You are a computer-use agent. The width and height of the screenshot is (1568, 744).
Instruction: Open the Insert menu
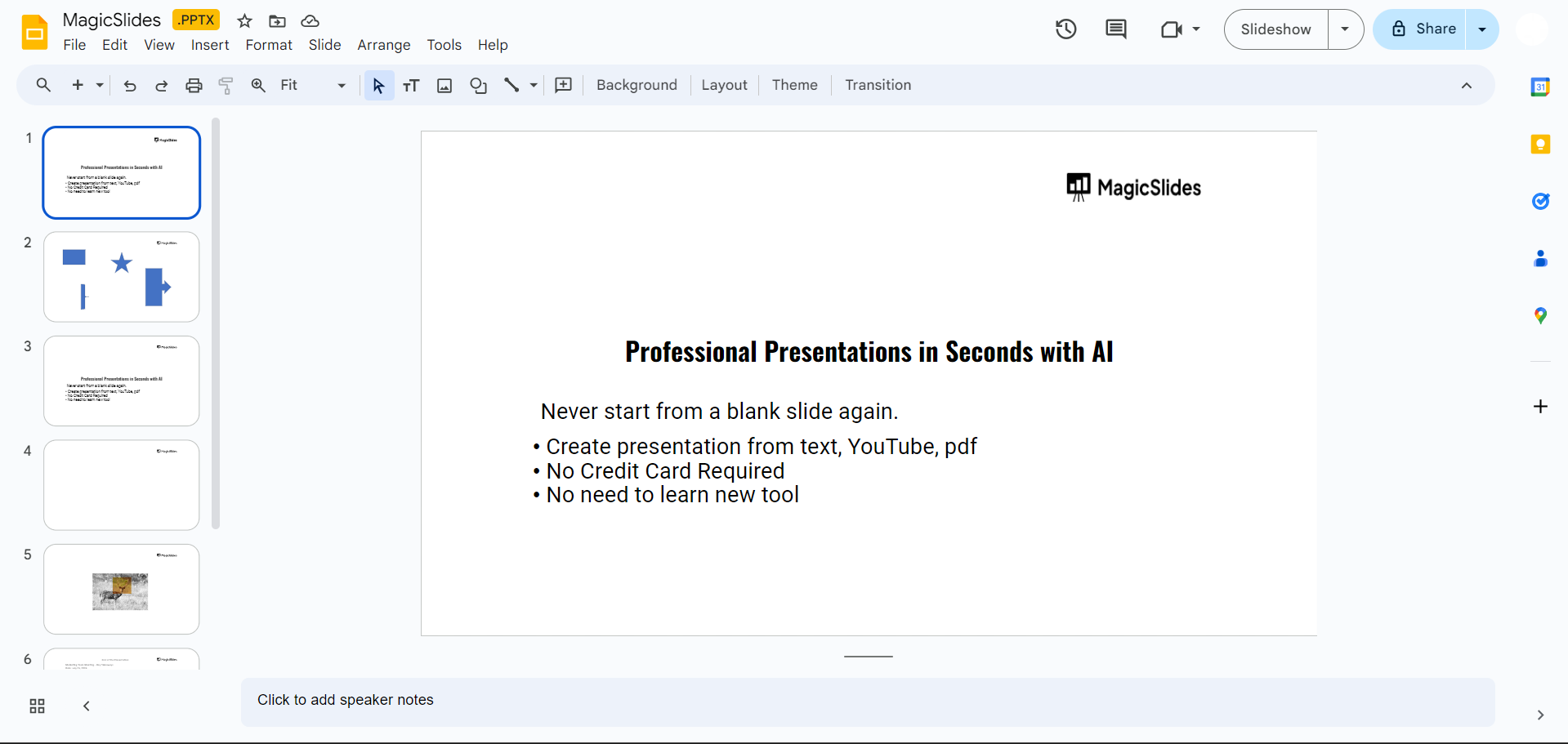[210, 45]
